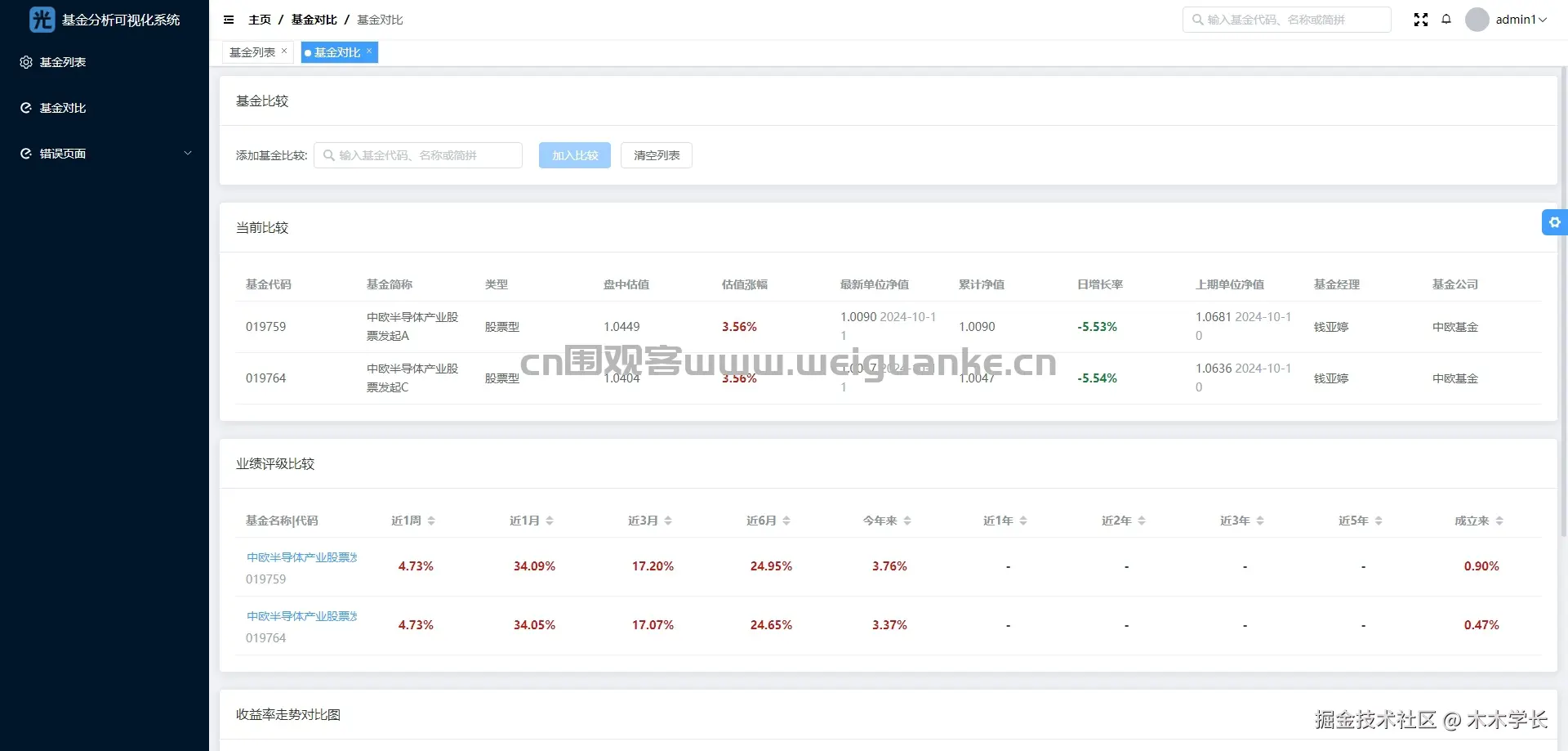Click the 34.09% monthly return value

tap(534, 566)
